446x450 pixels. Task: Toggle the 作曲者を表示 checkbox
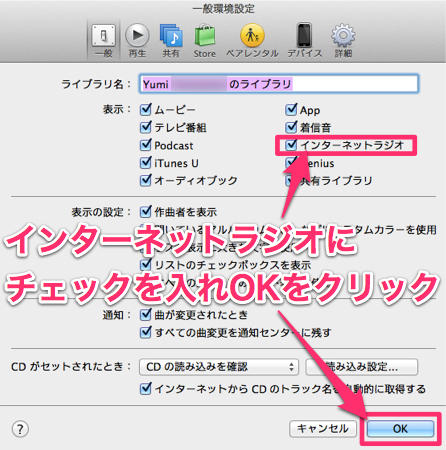point(146,211)
